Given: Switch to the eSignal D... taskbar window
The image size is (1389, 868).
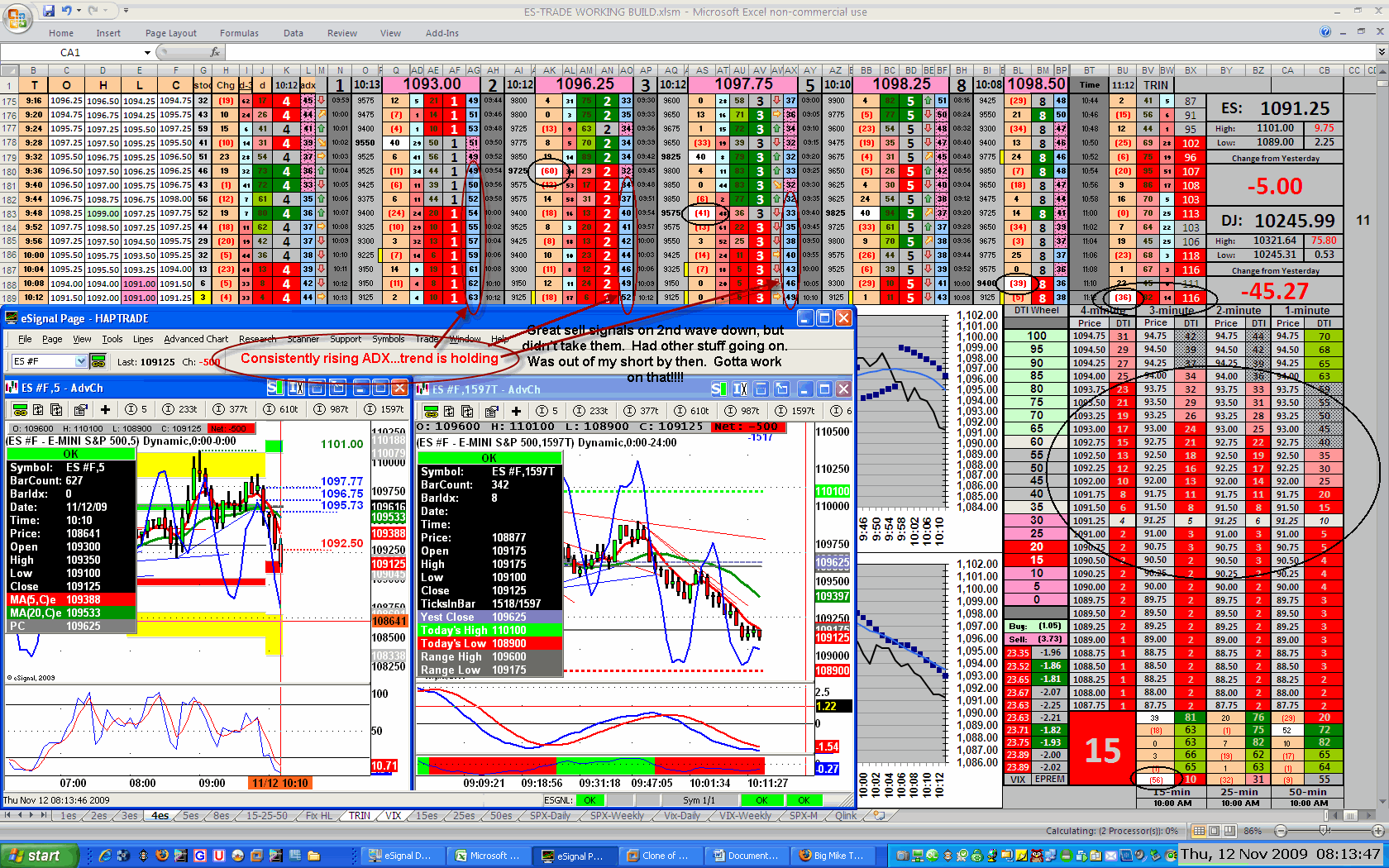Looking at the screenshot, I should click(x=403, y=856).
